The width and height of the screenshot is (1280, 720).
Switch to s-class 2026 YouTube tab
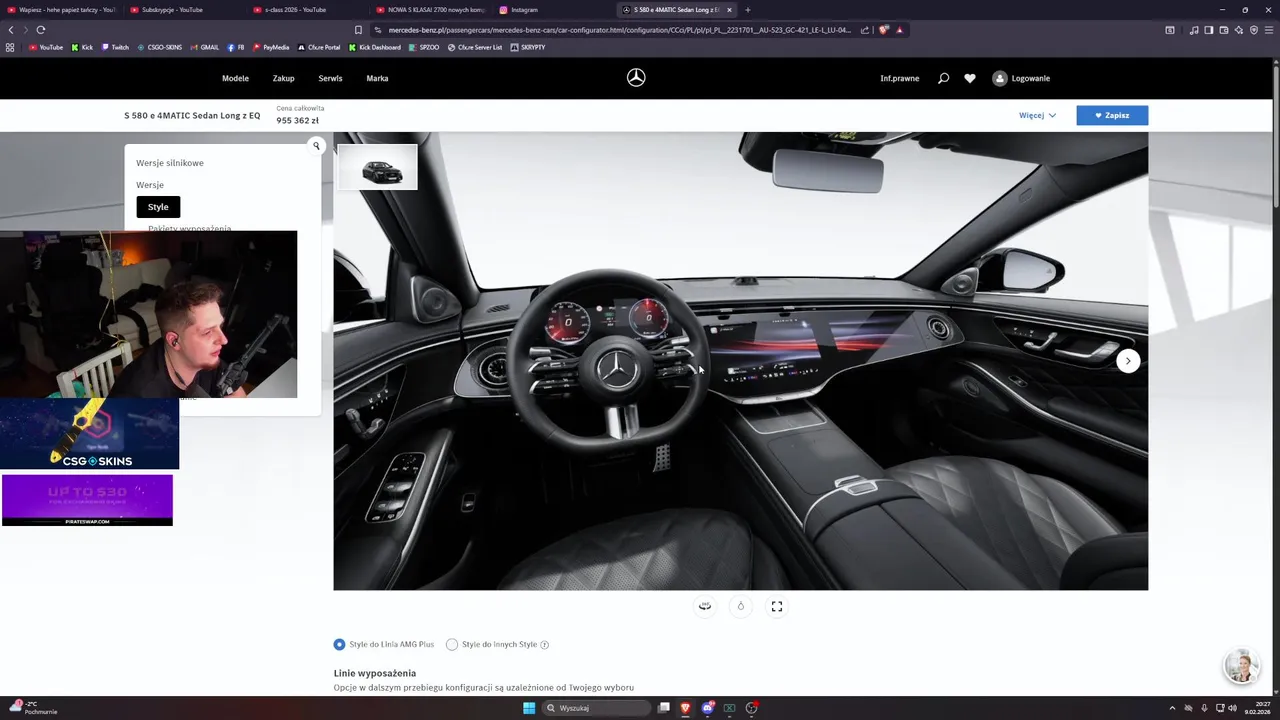click(x=307, y=10)
